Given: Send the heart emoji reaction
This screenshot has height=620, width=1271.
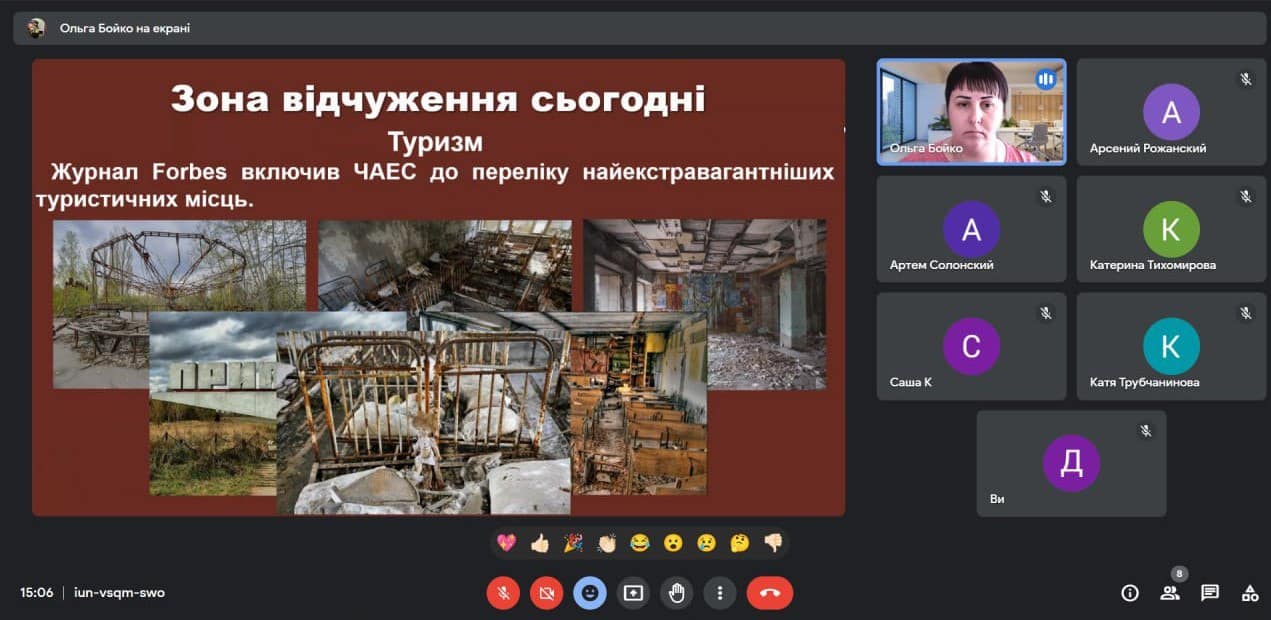Looking at the screenshot, I should (507, 543).
